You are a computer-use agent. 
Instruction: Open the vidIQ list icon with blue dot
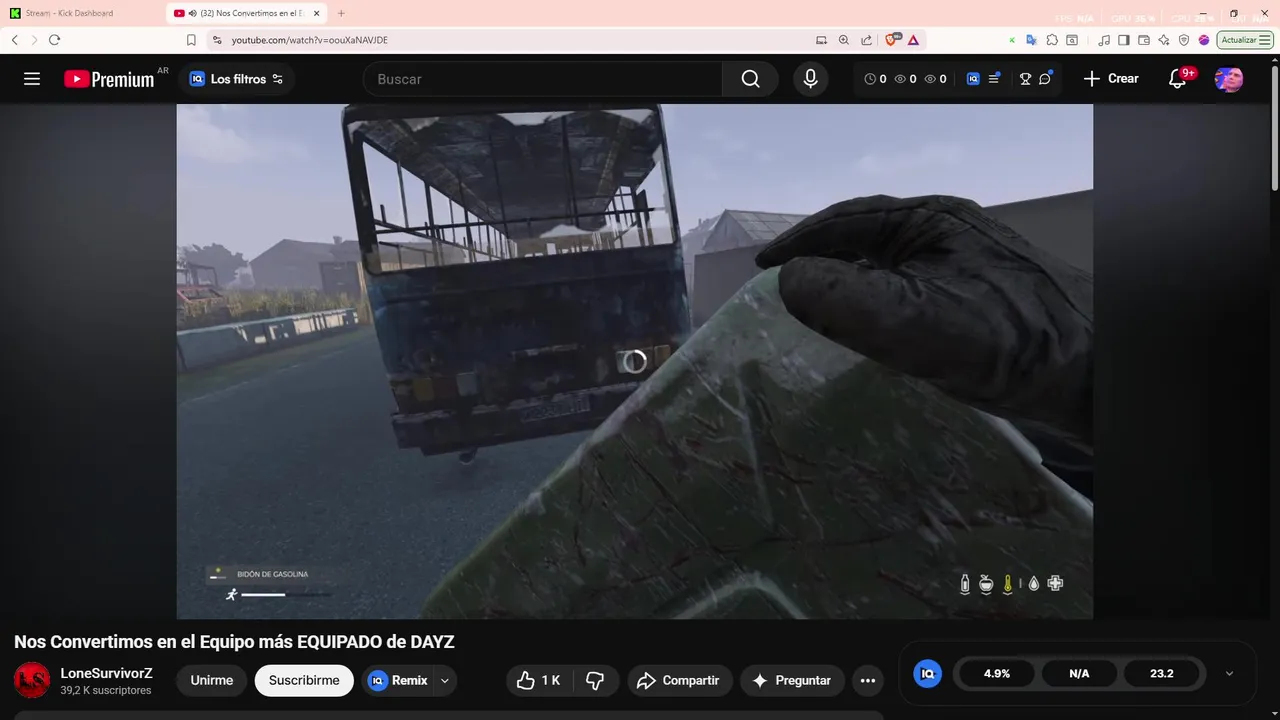[x=994, y=79]
